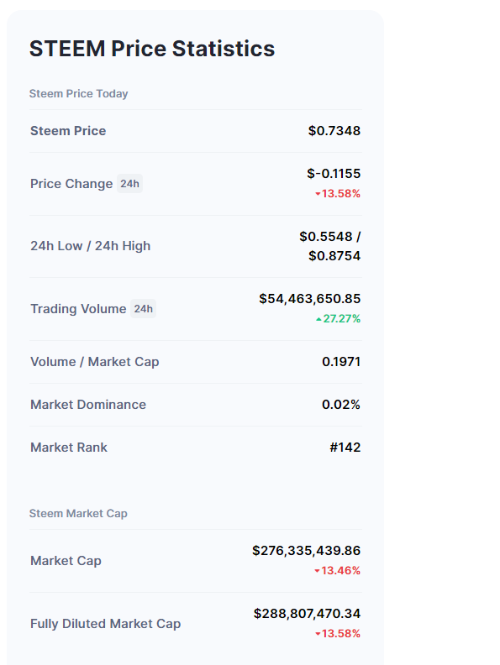
Task: Click the red down arrow beside 13.58% price change
Action: pos(317,194)
